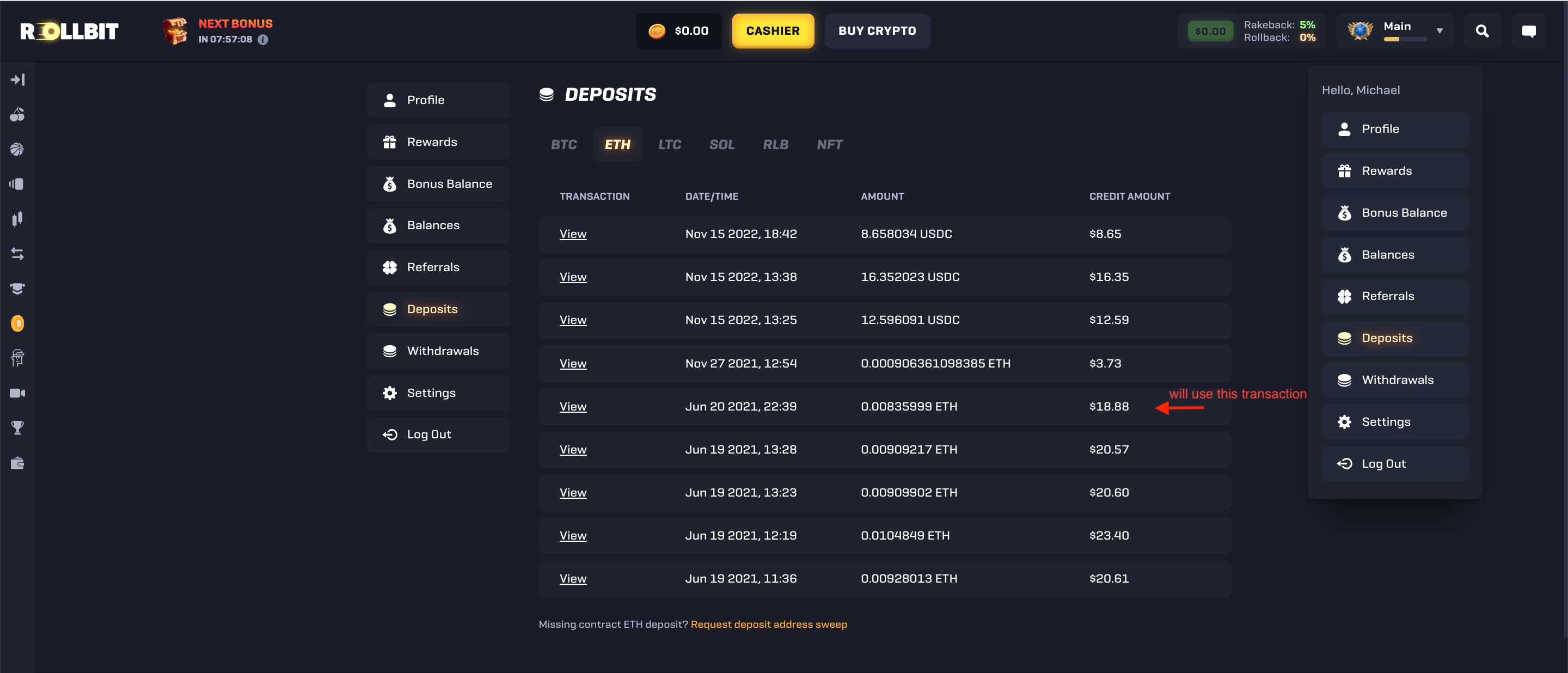View the Jun 19 2021, 11:36 transaction
This screenshot has width=1568, height=673.
(573, 579)
